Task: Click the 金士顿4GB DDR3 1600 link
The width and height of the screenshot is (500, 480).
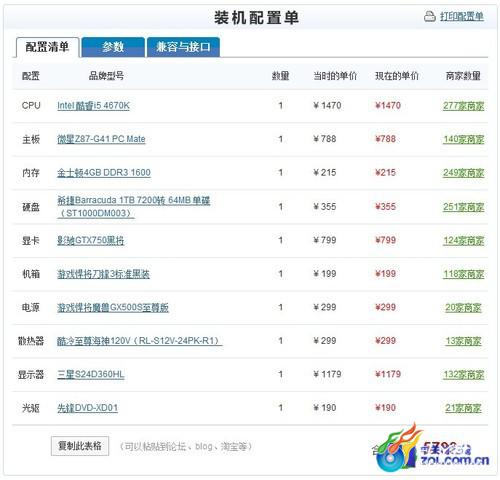Action: [104, 173]
